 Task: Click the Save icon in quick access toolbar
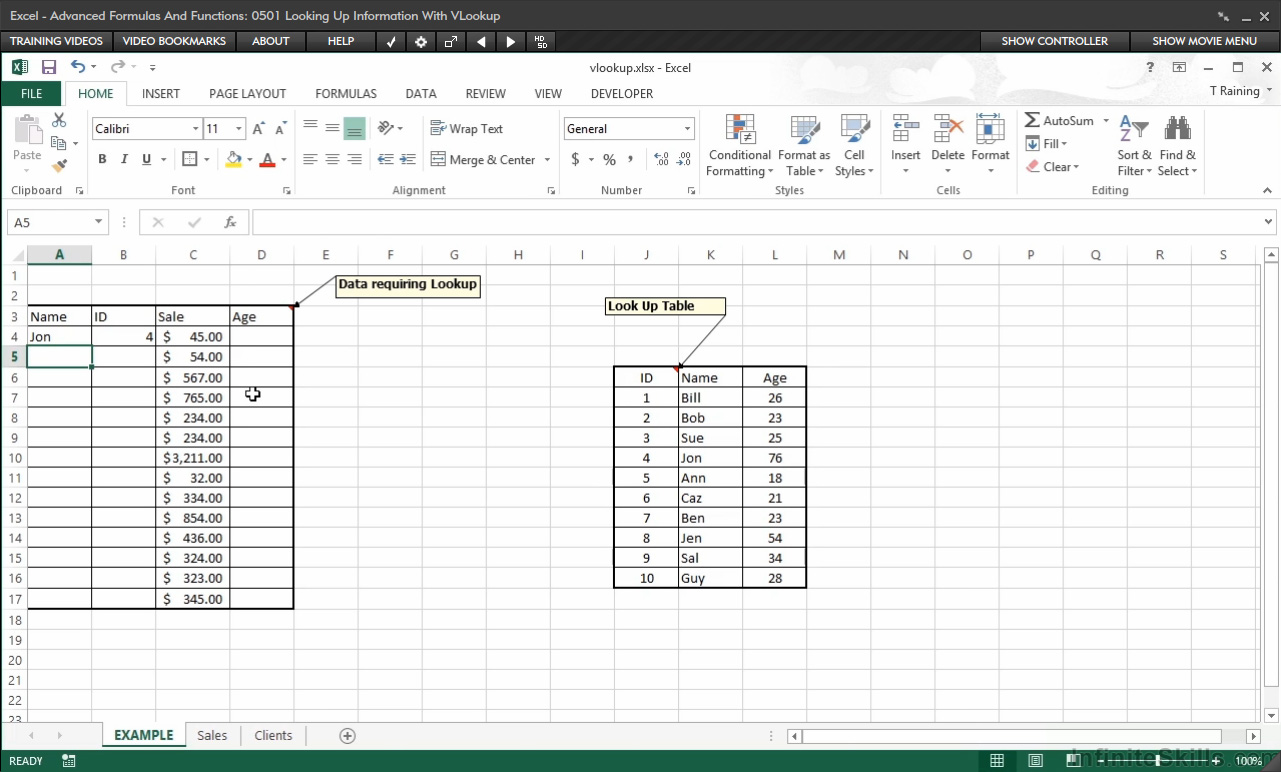(49, 67)
